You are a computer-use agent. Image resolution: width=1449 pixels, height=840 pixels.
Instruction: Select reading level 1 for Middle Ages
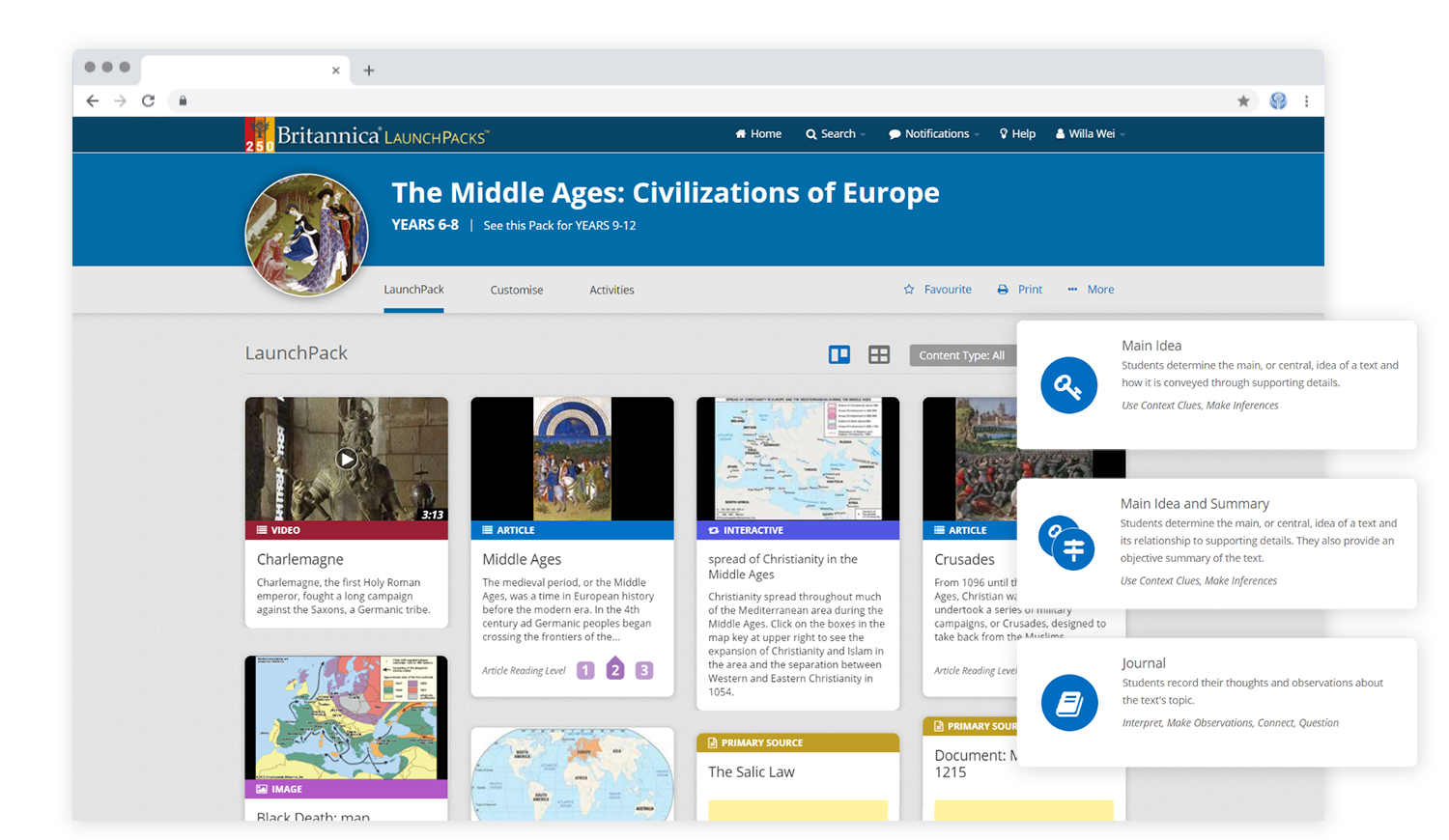585,670
